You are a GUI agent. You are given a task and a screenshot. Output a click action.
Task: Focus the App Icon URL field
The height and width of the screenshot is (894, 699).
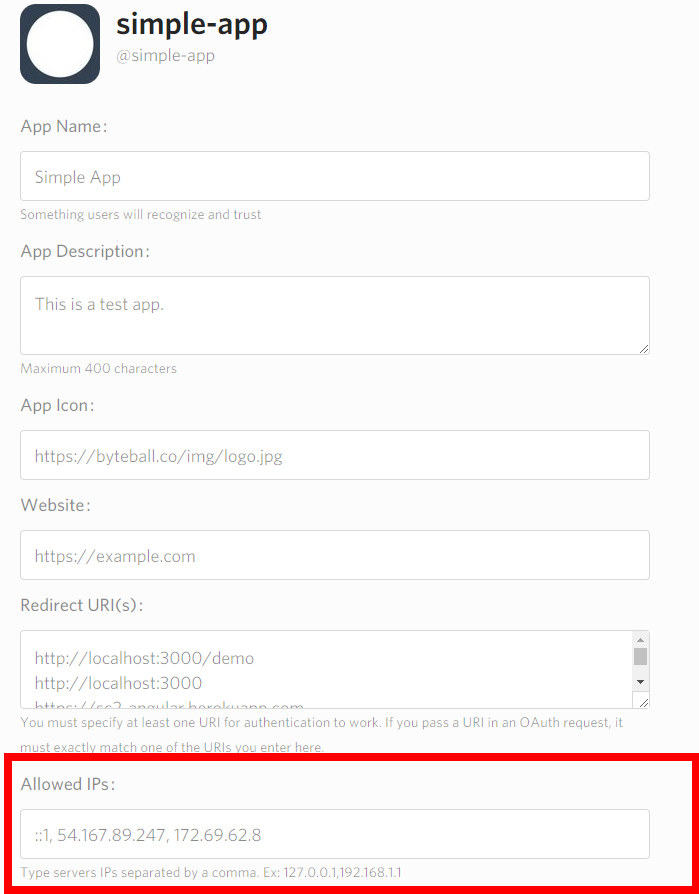pyautogui.click(x=335, y=455)
